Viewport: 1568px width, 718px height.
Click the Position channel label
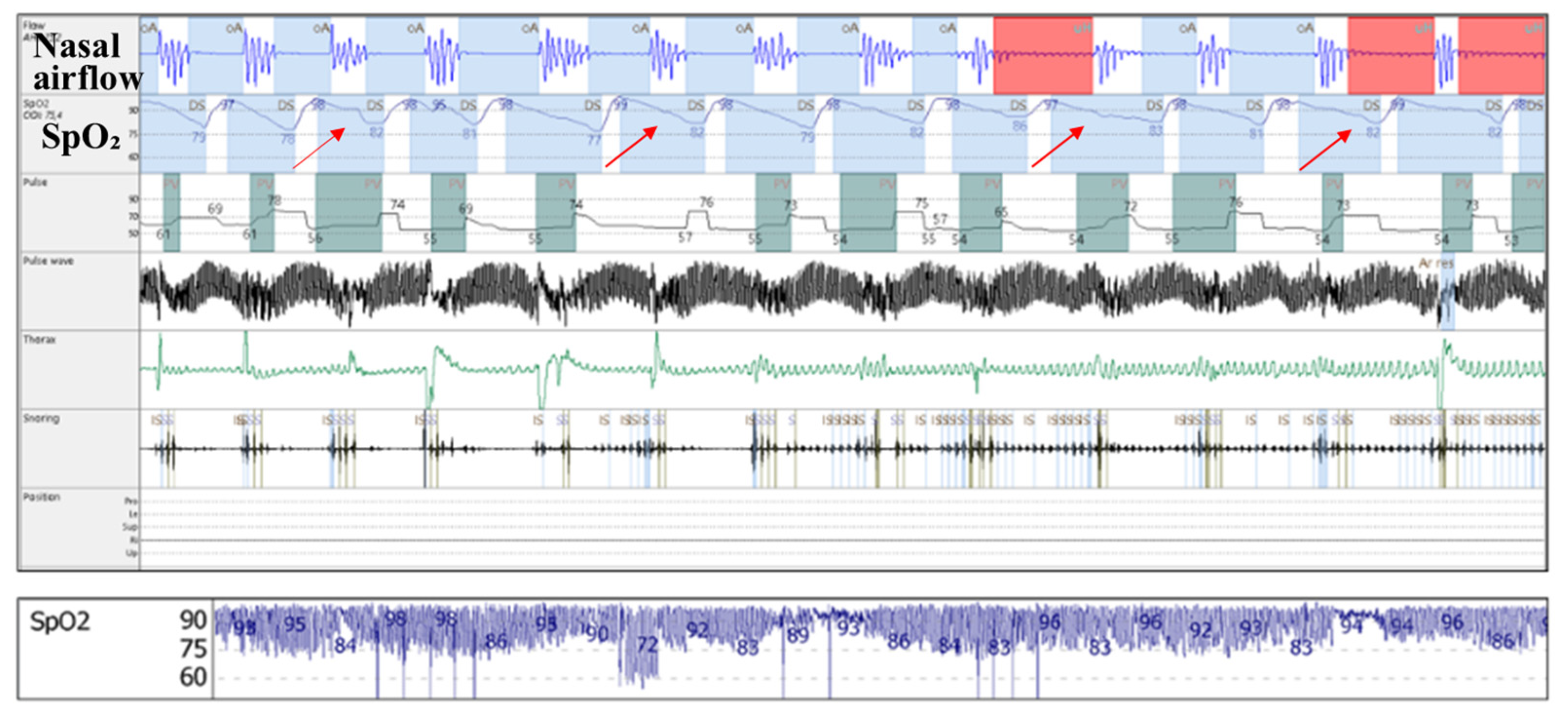pyautogui.click(x=41, y=497)
